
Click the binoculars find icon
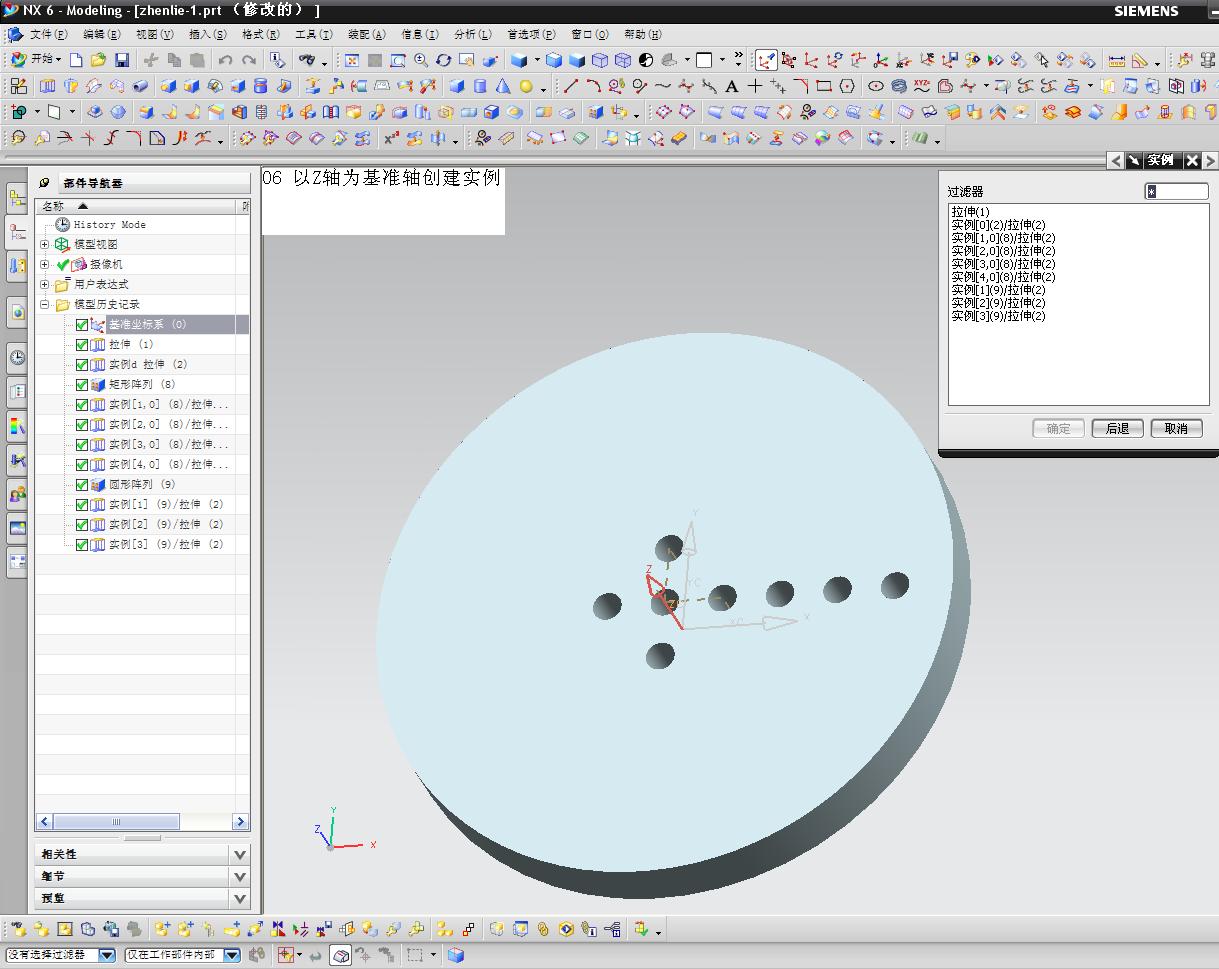click(307, 60)
